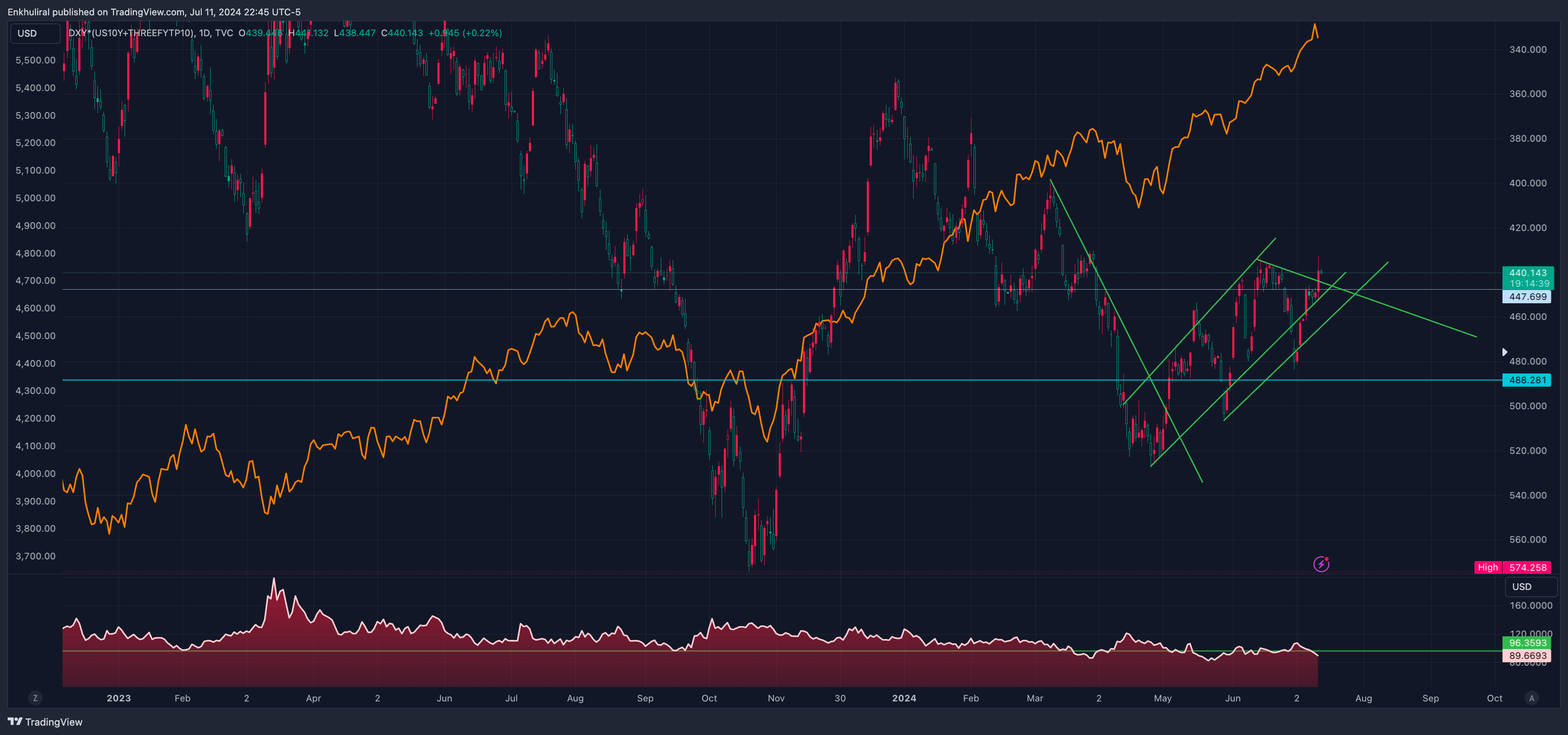
Task: Select the cyan 488.281 price level label
Action: pos(1527,380)
